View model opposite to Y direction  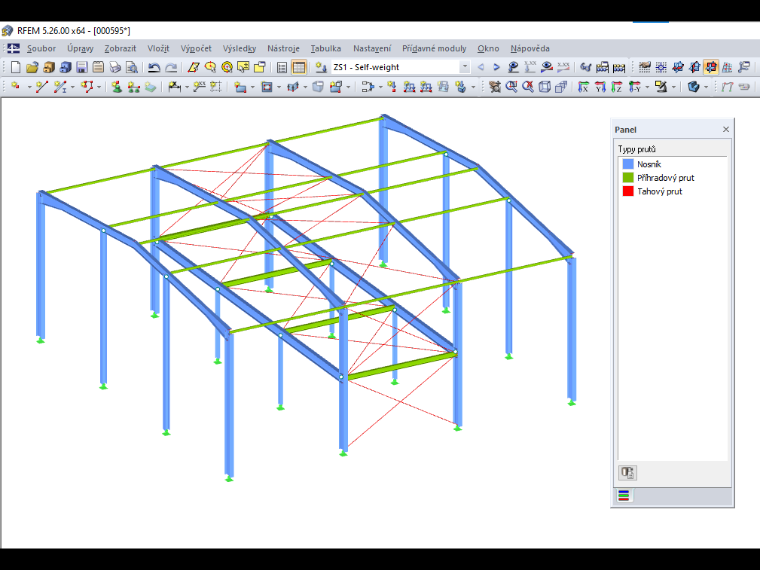(x=634, y=87)
